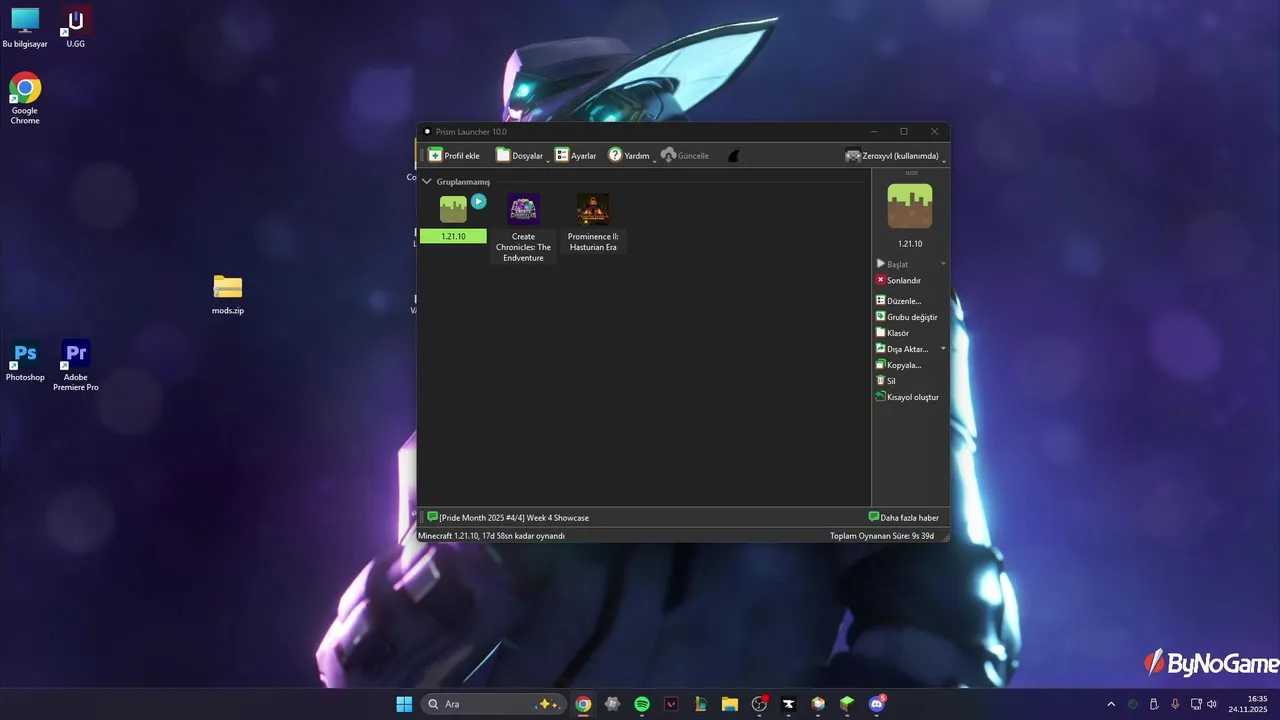Image resolution: width=1280 pixels, height=720 pixels.
Task: Click the Spotify taskbar icon
Action: pyautogui.click(x=642, y=704)
